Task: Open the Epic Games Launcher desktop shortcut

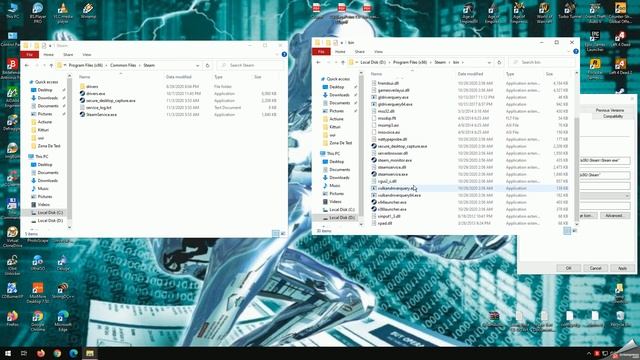Action: click(x=595, y=41)
